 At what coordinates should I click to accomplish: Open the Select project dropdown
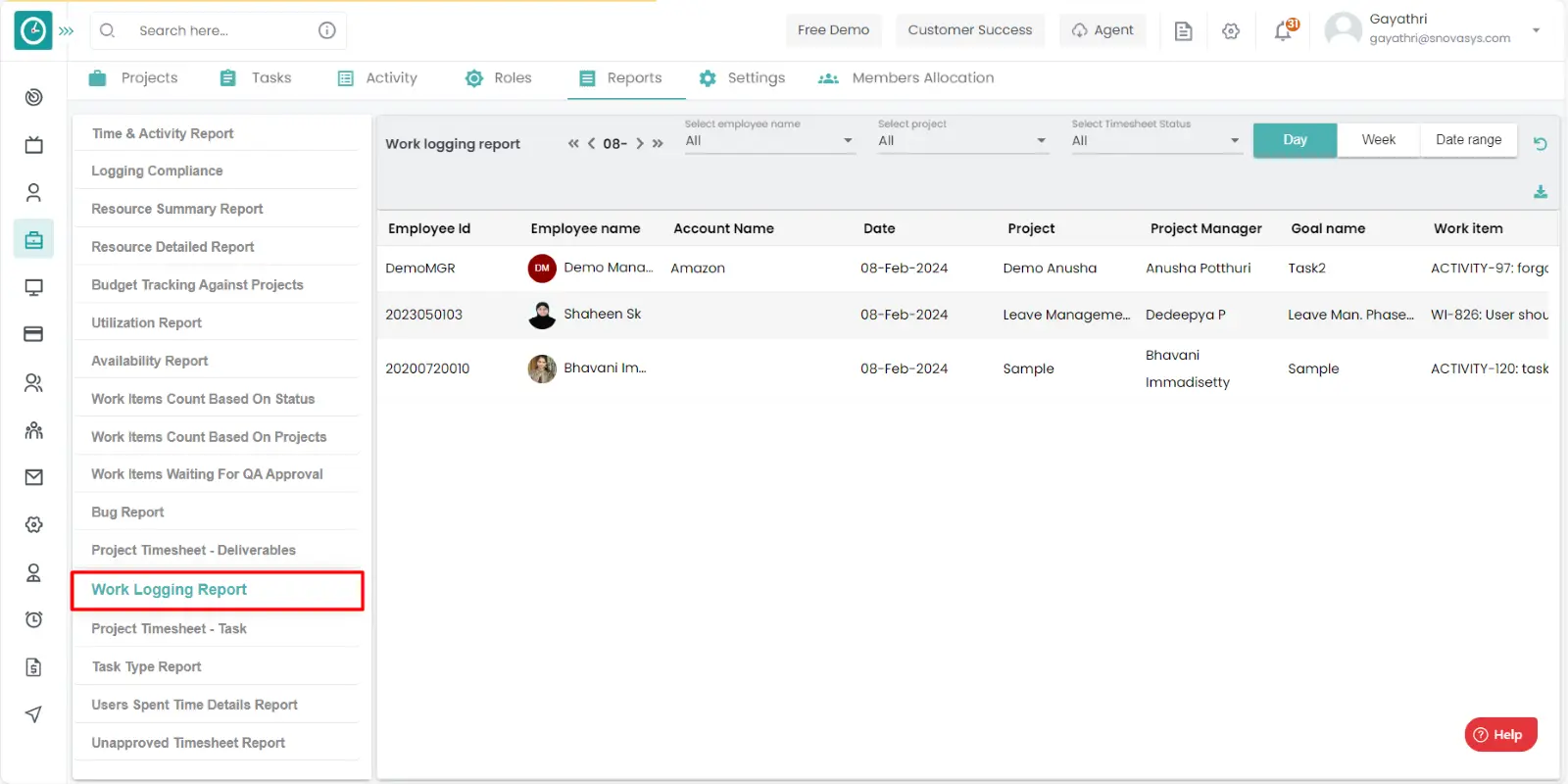(x=963, y=140)
